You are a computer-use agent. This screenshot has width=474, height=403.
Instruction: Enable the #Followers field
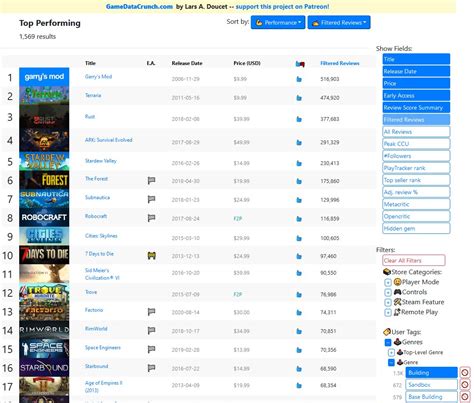click(x=416, y=156)
